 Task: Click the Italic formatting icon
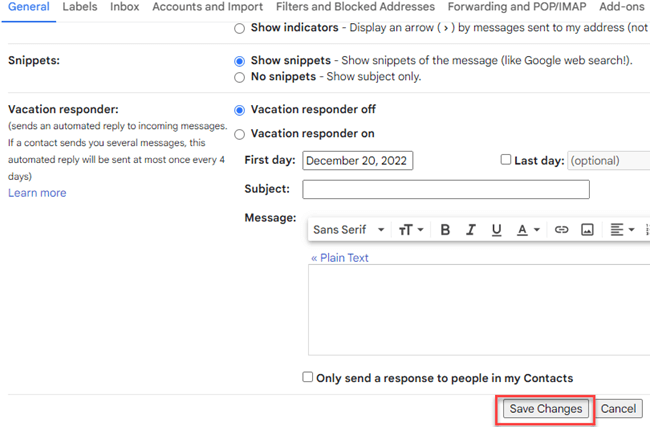(x=471, y=230)
